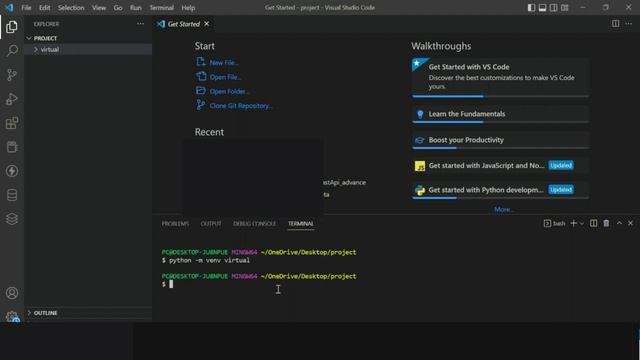Image resolution: width=640 pixels, height=360 pixels.
Task: Maximize the panel size chevron
Action: (619, 223)
